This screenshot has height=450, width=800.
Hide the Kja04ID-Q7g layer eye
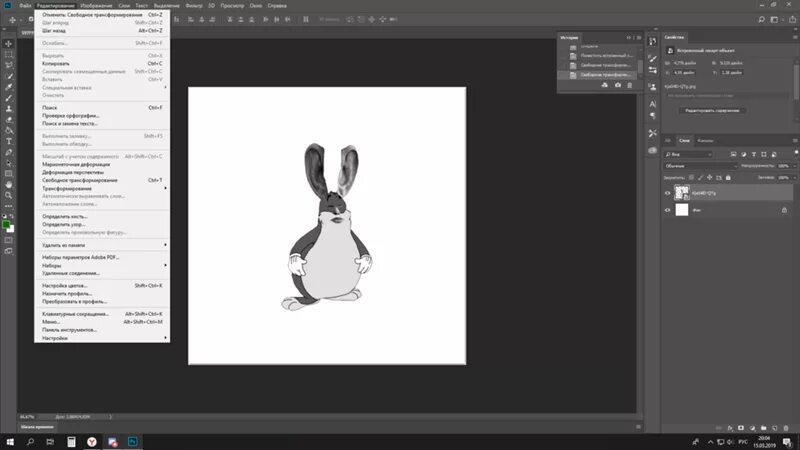pyautogui.click(x=667, y=193)
